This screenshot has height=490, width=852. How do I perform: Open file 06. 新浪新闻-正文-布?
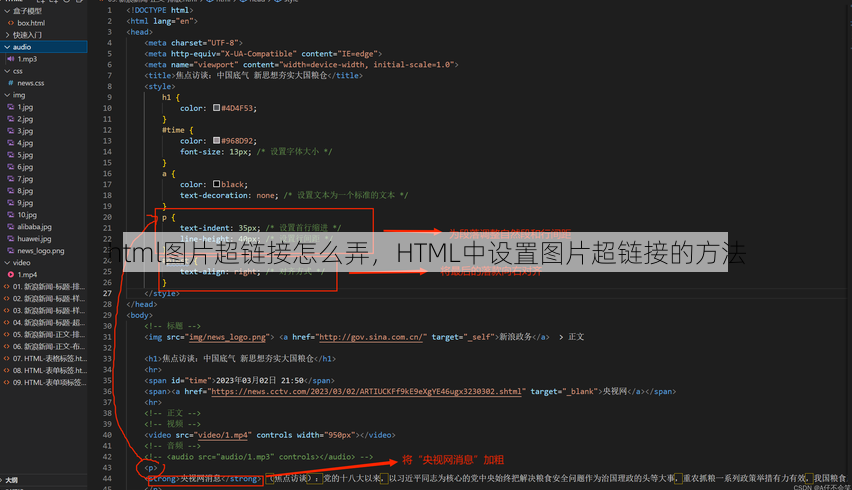point(49,346)
